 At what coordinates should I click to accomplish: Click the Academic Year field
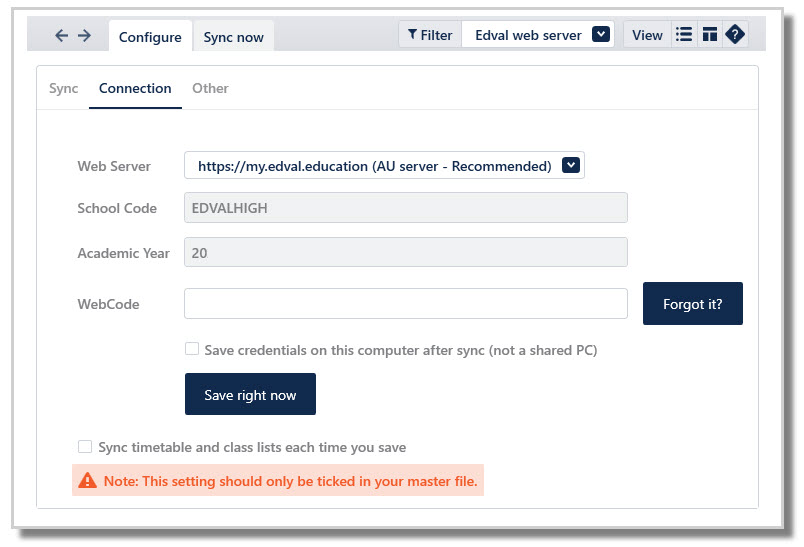[406, 252]
